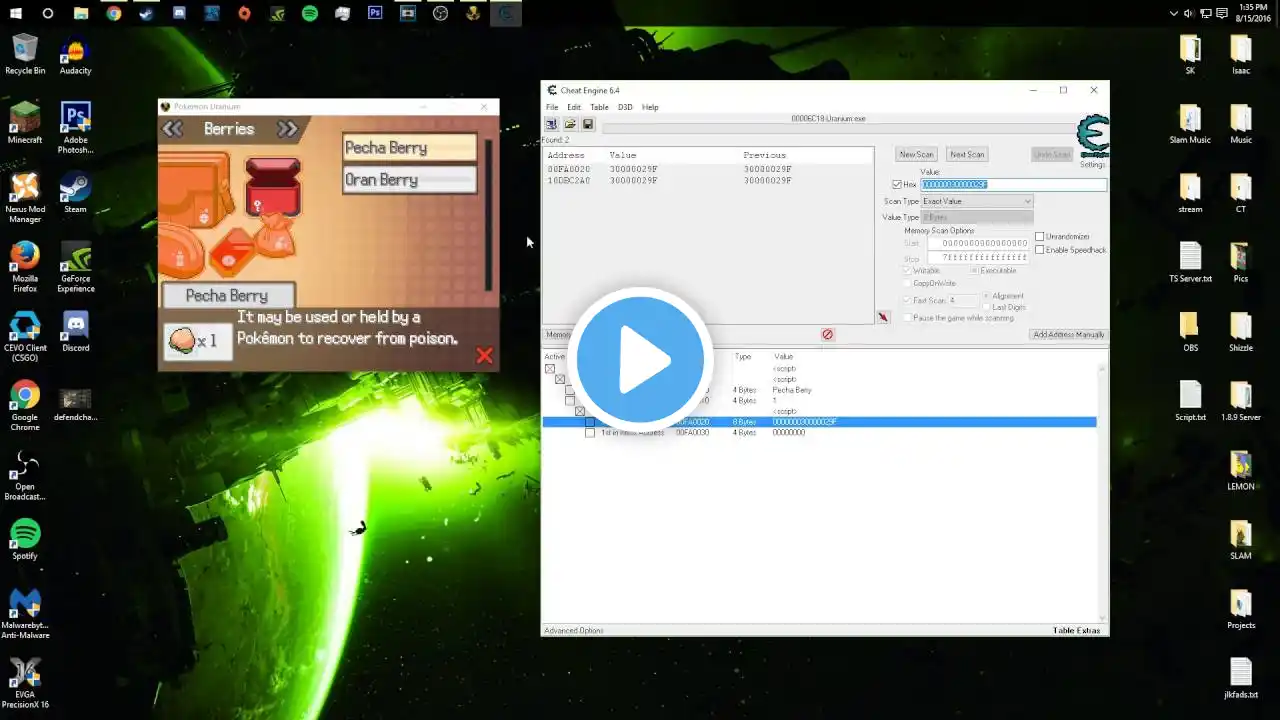Go to previous bag pocket arrows
This screenshot has height=720, width=1280.
173,129
